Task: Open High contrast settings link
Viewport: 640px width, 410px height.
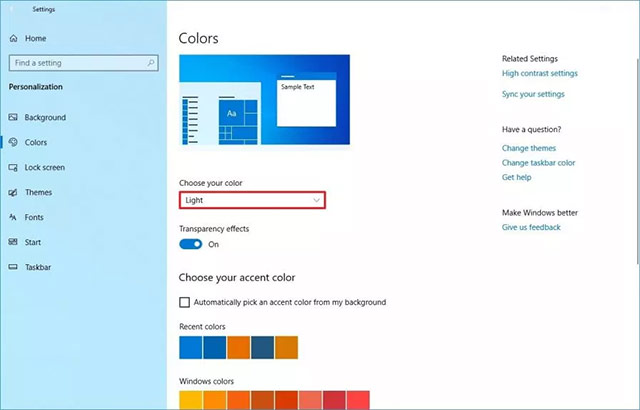Action: coord(540,73)
